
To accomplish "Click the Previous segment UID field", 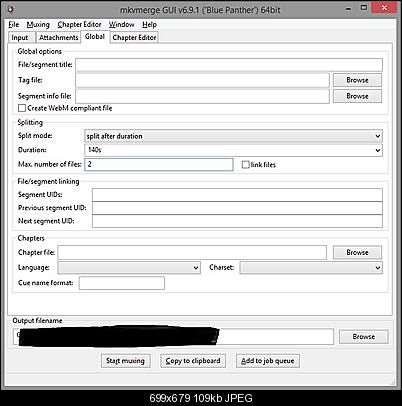I will pyautogui.click(x=237, y=208).
